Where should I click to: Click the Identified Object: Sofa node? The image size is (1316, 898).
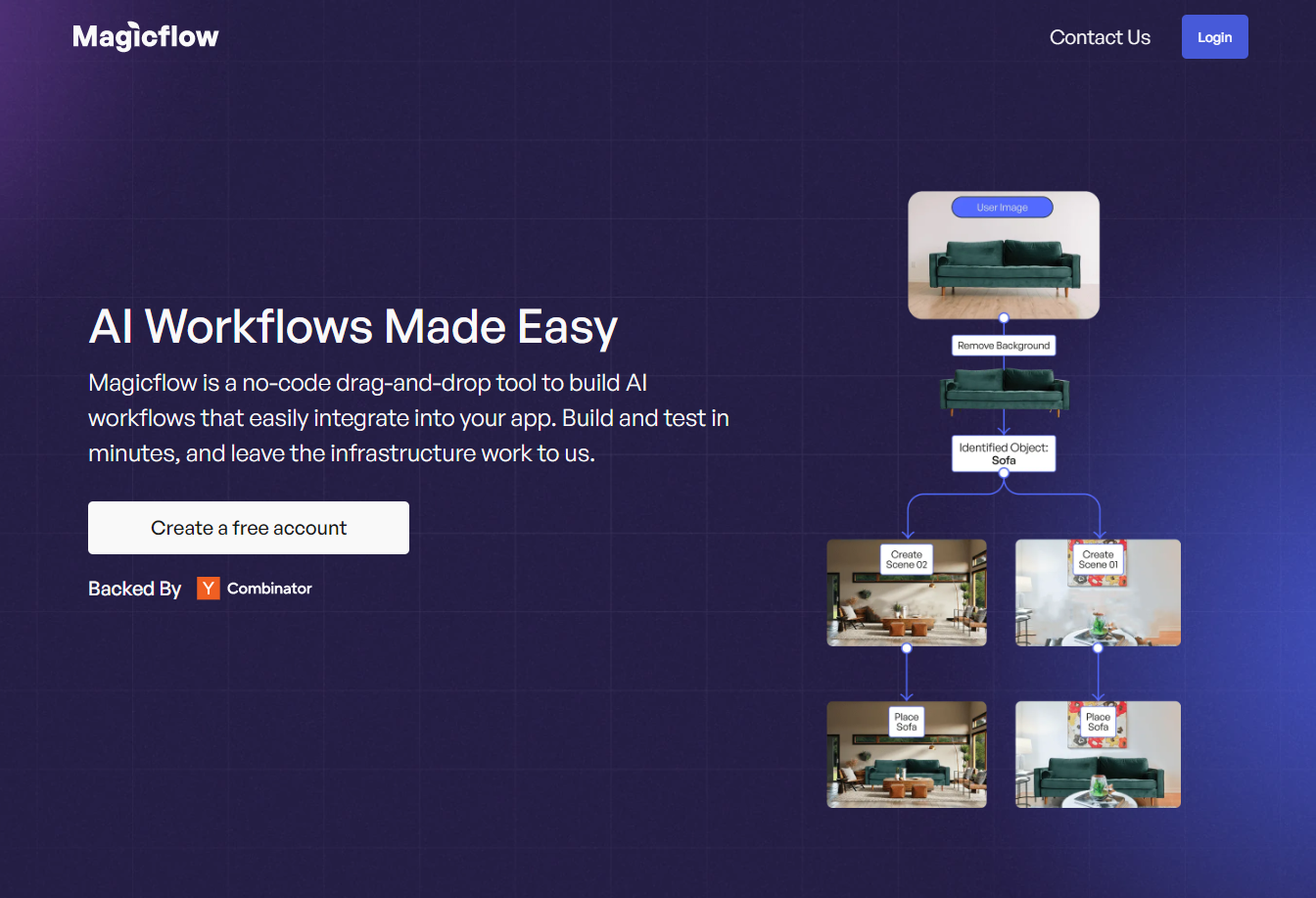coord(1004,453)
